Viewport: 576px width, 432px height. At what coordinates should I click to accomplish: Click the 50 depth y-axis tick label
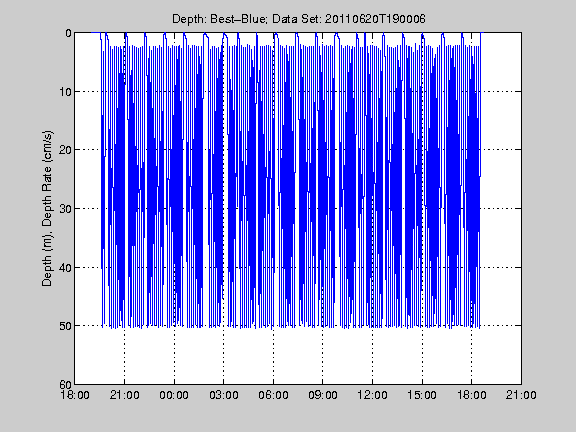click(x=65, y=326)
